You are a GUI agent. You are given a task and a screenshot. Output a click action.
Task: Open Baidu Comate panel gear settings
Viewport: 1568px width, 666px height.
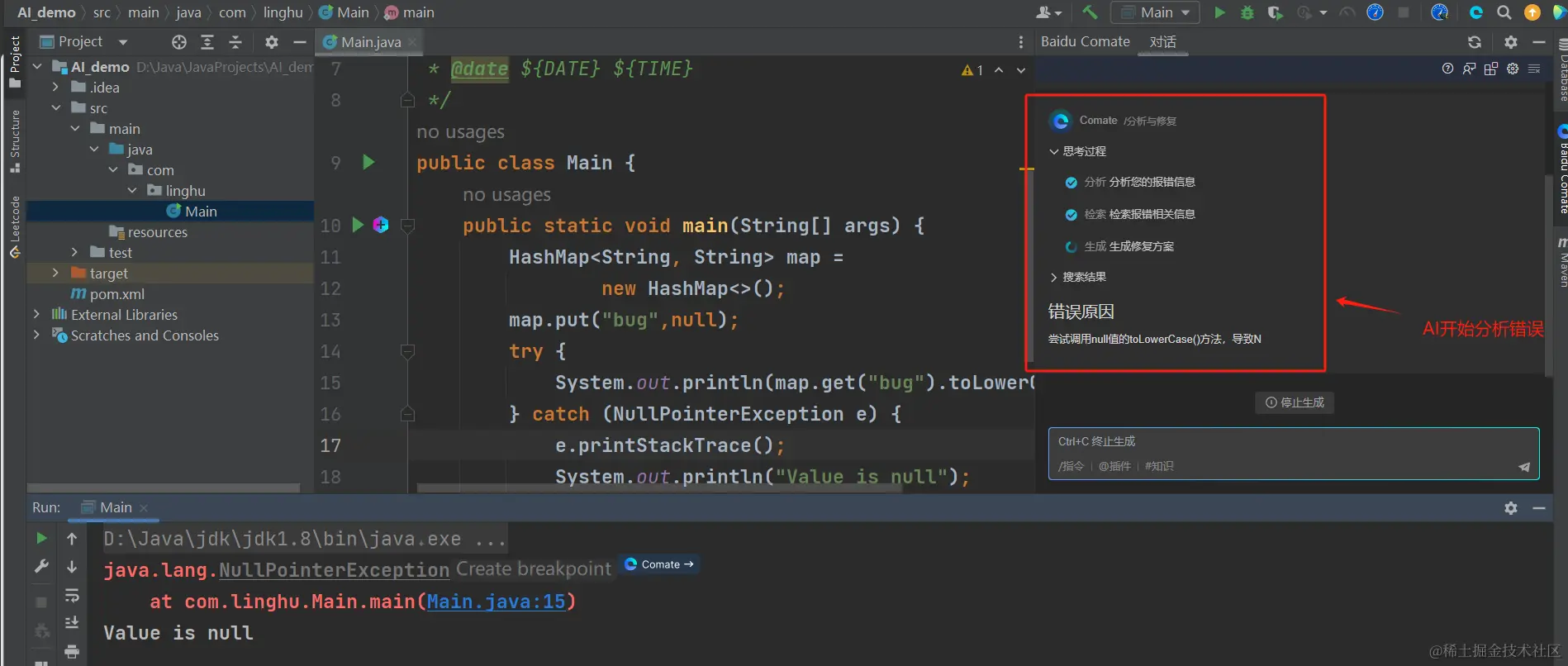click(1511, 42)
